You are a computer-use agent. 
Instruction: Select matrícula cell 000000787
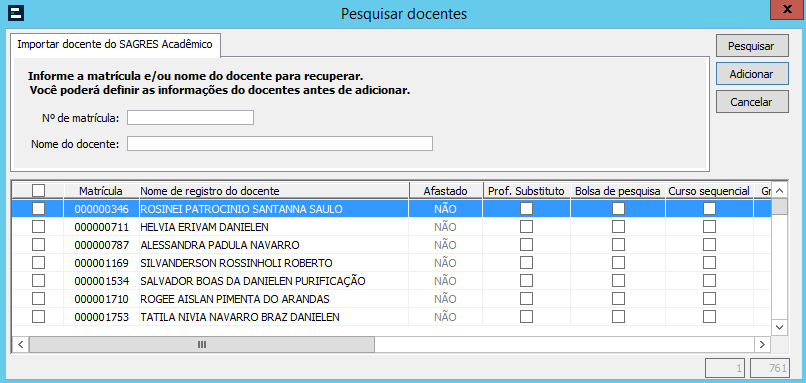(101, 245)
